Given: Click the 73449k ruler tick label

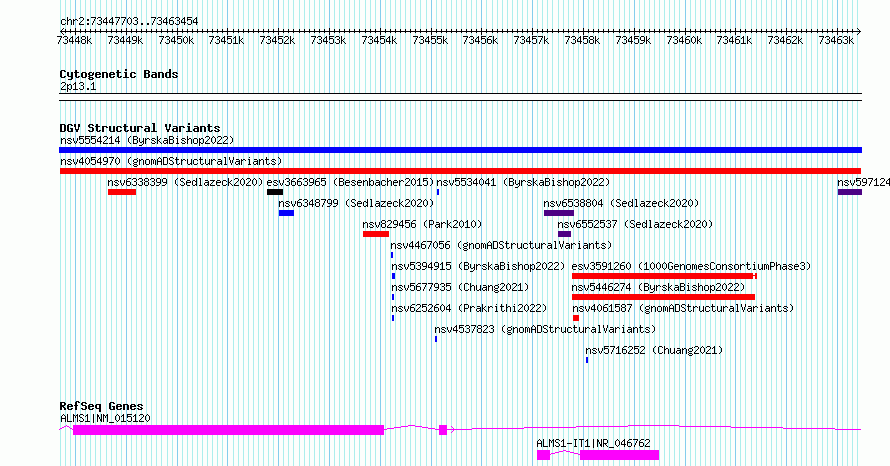Looking at the screenshot, I should click(125, 40).
